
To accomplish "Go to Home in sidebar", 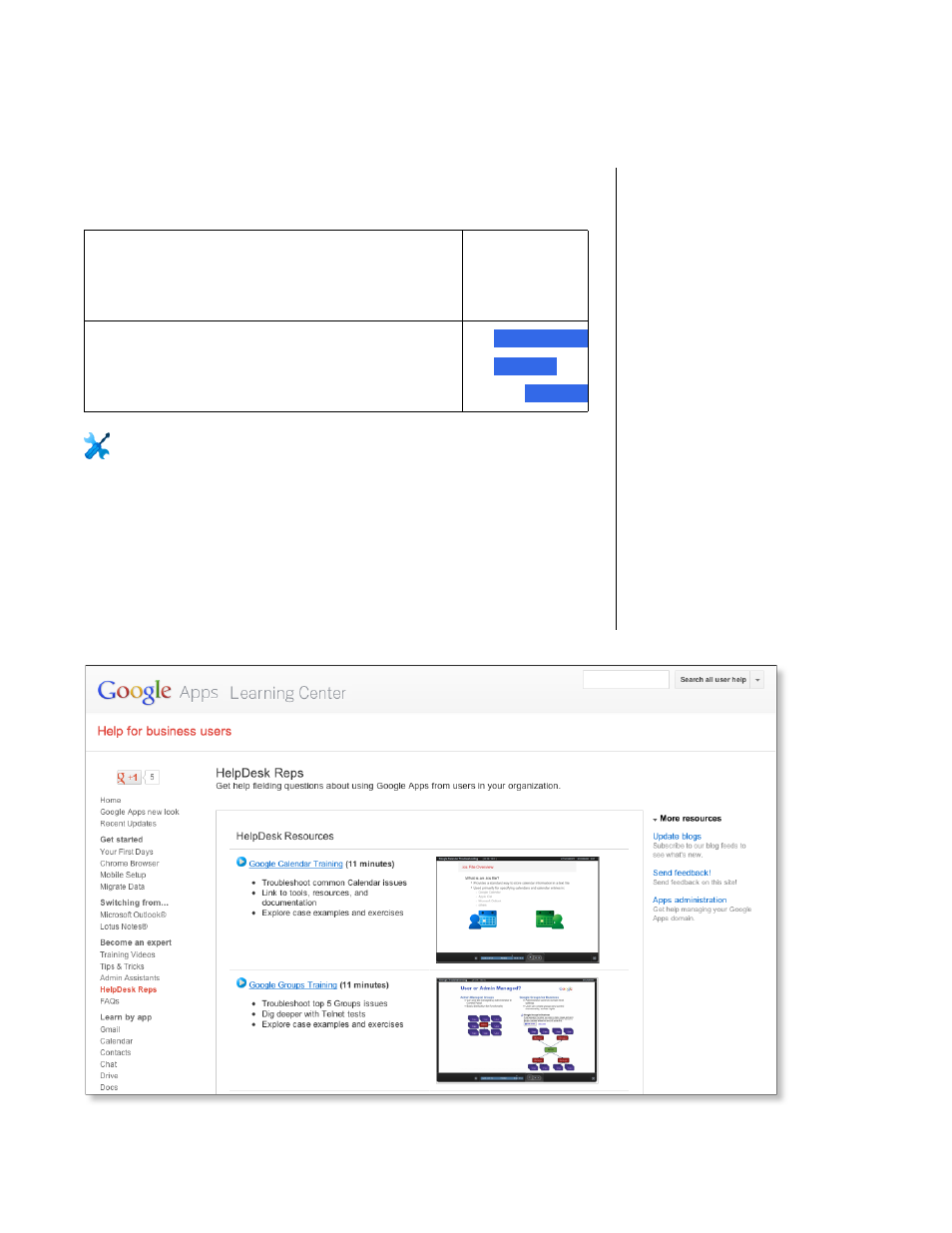I will [x=111, y=800].
